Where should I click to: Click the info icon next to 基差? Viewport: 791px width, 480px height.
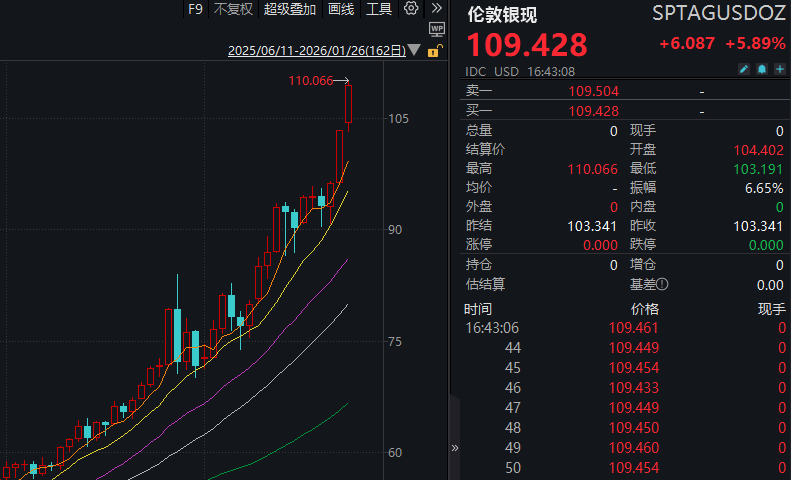(x=662, y=284)
